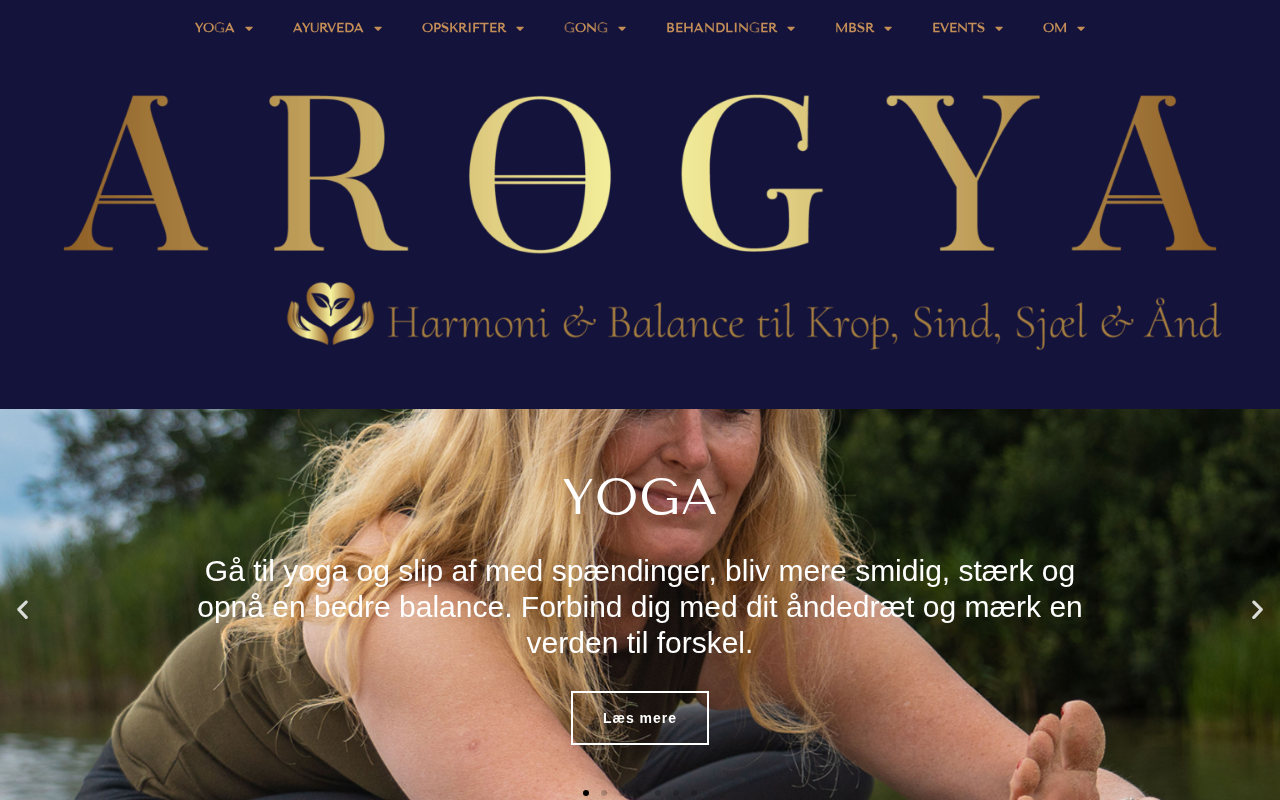Advance to the next slide with the right arrow
The image size is (1280, 800).
tap(1257, 610)
